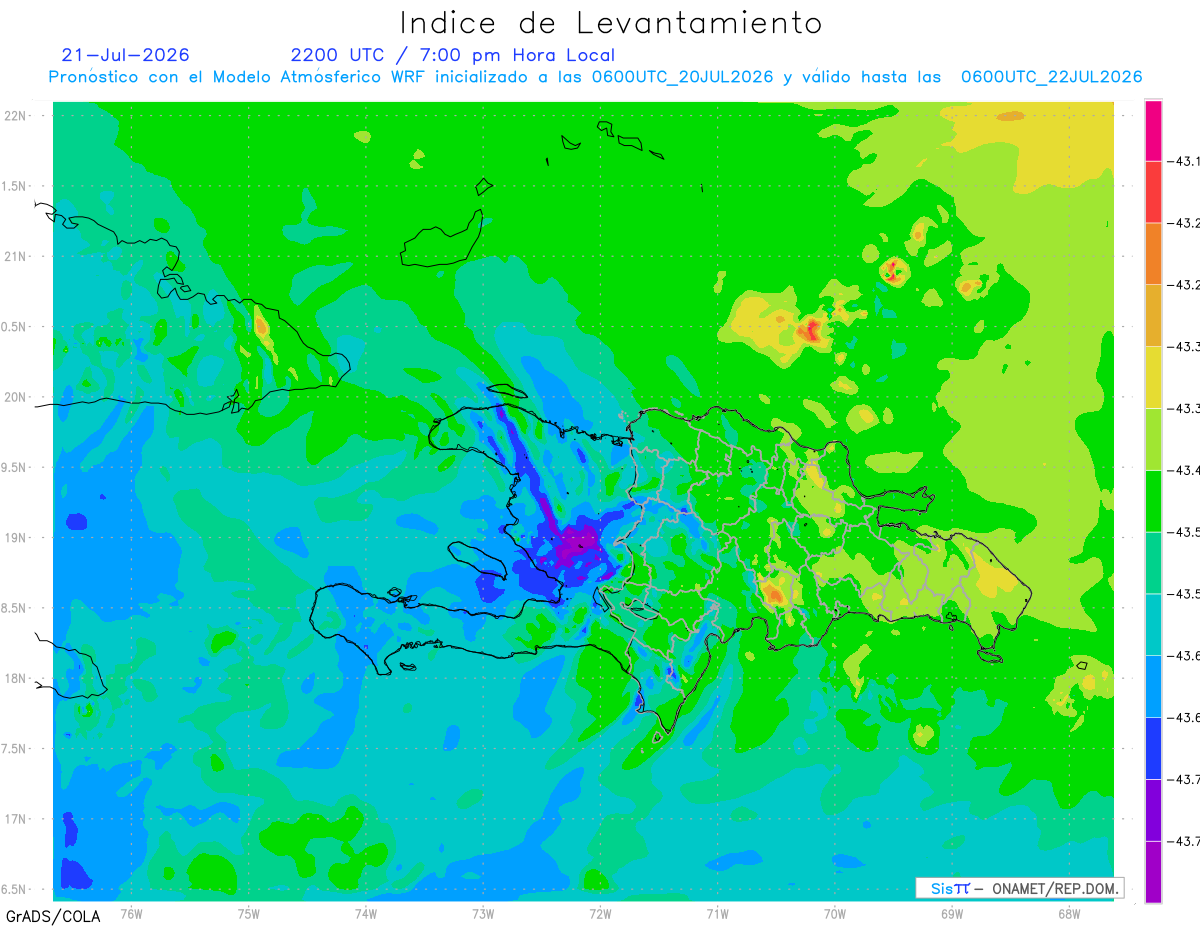Choose the yellow-green colorbar segment
The image size is (1200, 927).
pyautogui.click(x=1153, y=439)
